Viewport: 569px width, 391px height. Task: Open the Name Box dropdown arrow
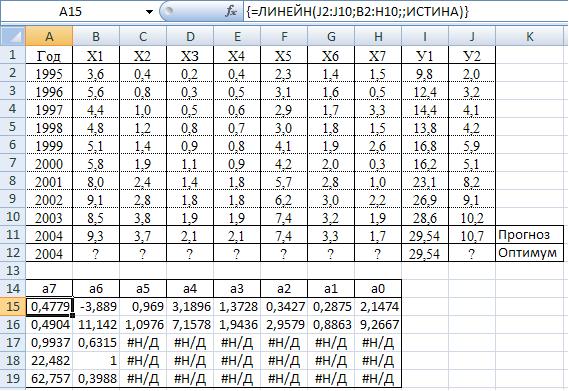point(149,12)
